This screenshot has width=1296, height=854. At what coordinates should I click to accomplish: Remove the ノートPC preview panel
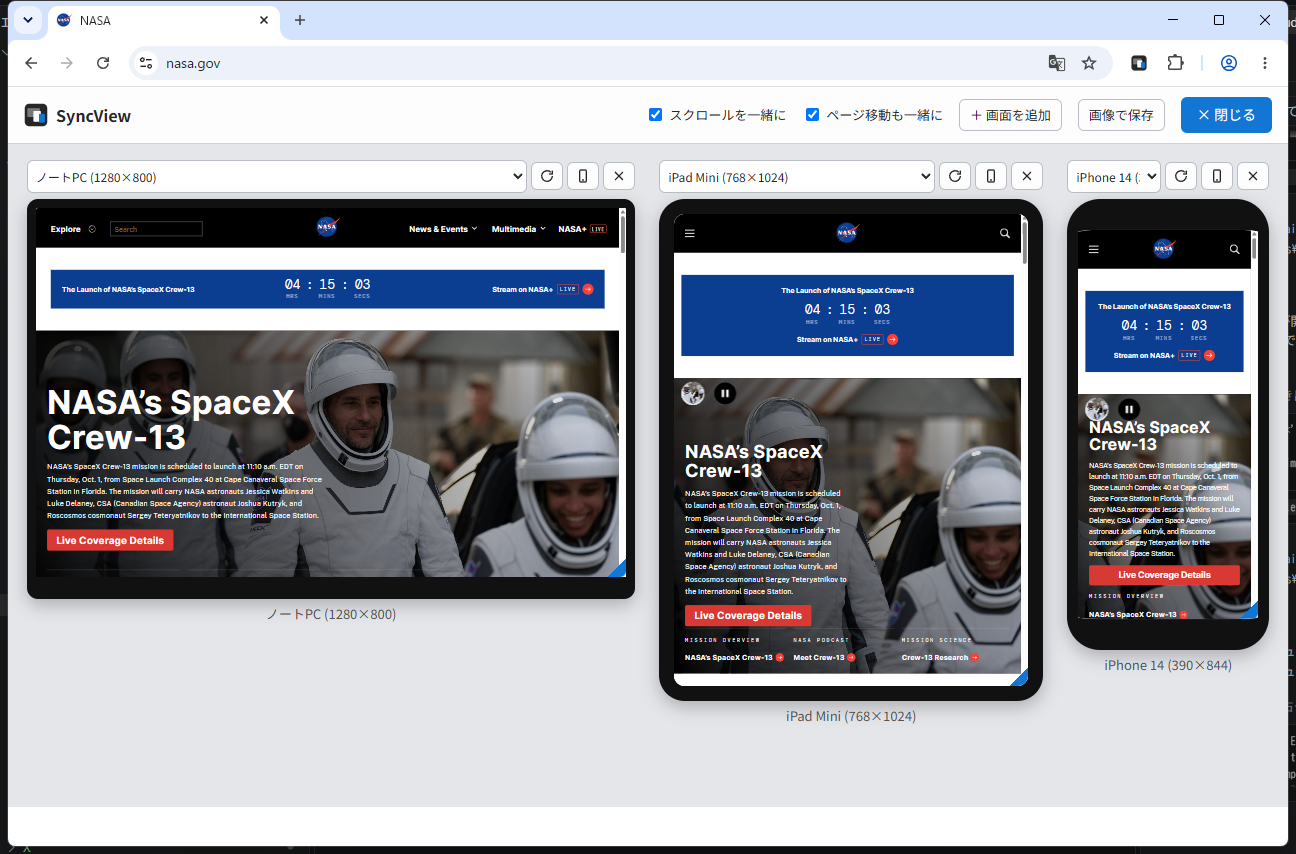619,177
